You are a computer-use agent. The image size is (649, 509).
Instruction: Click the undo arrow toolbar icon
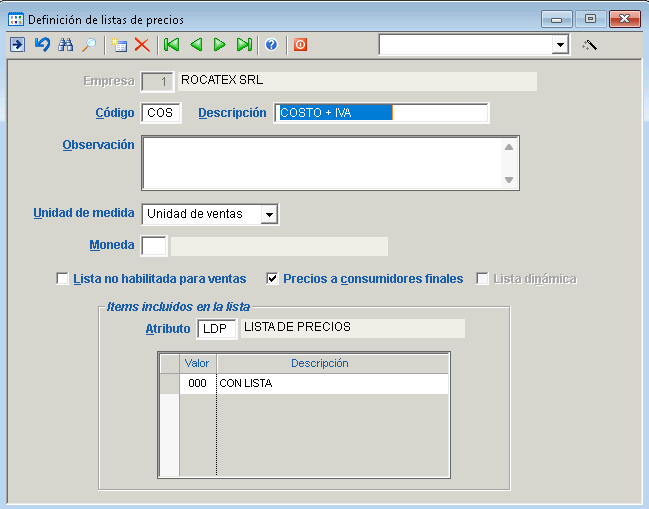pos(42,45)
